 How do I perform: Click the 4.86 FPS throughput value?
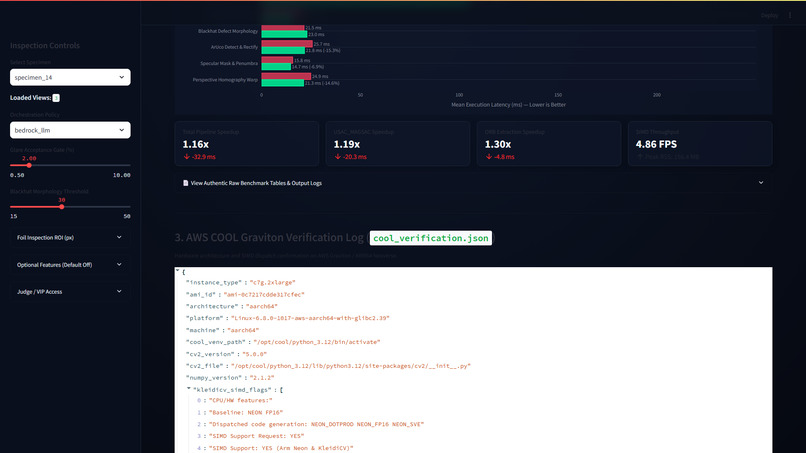click(x=656, y=144)
